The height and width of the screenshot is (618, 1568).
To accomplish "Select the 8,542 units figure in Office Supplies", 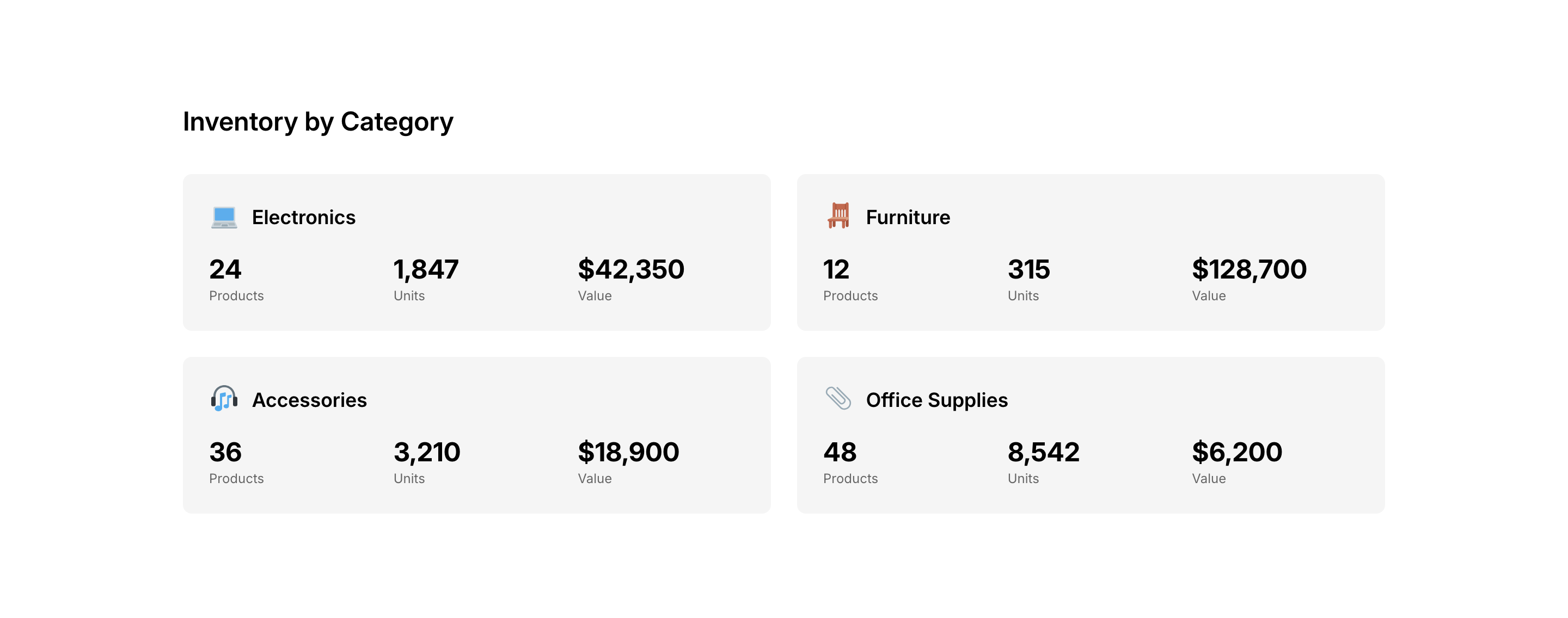I will tap(1043, 452).
